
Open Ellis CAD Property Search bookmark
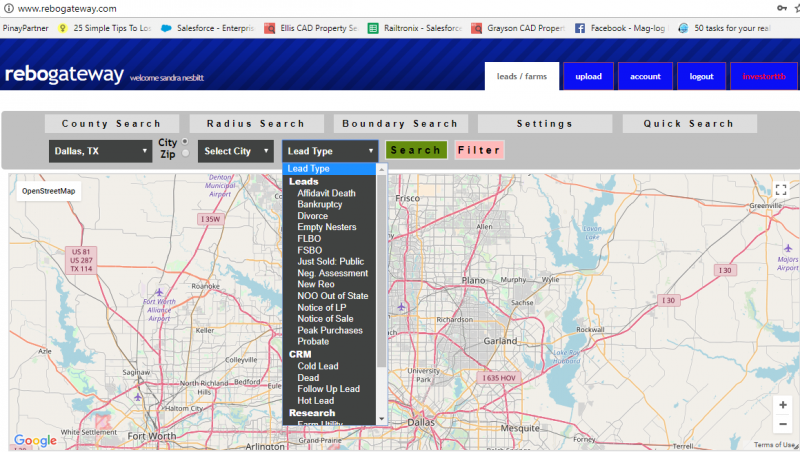pos(311,28)
